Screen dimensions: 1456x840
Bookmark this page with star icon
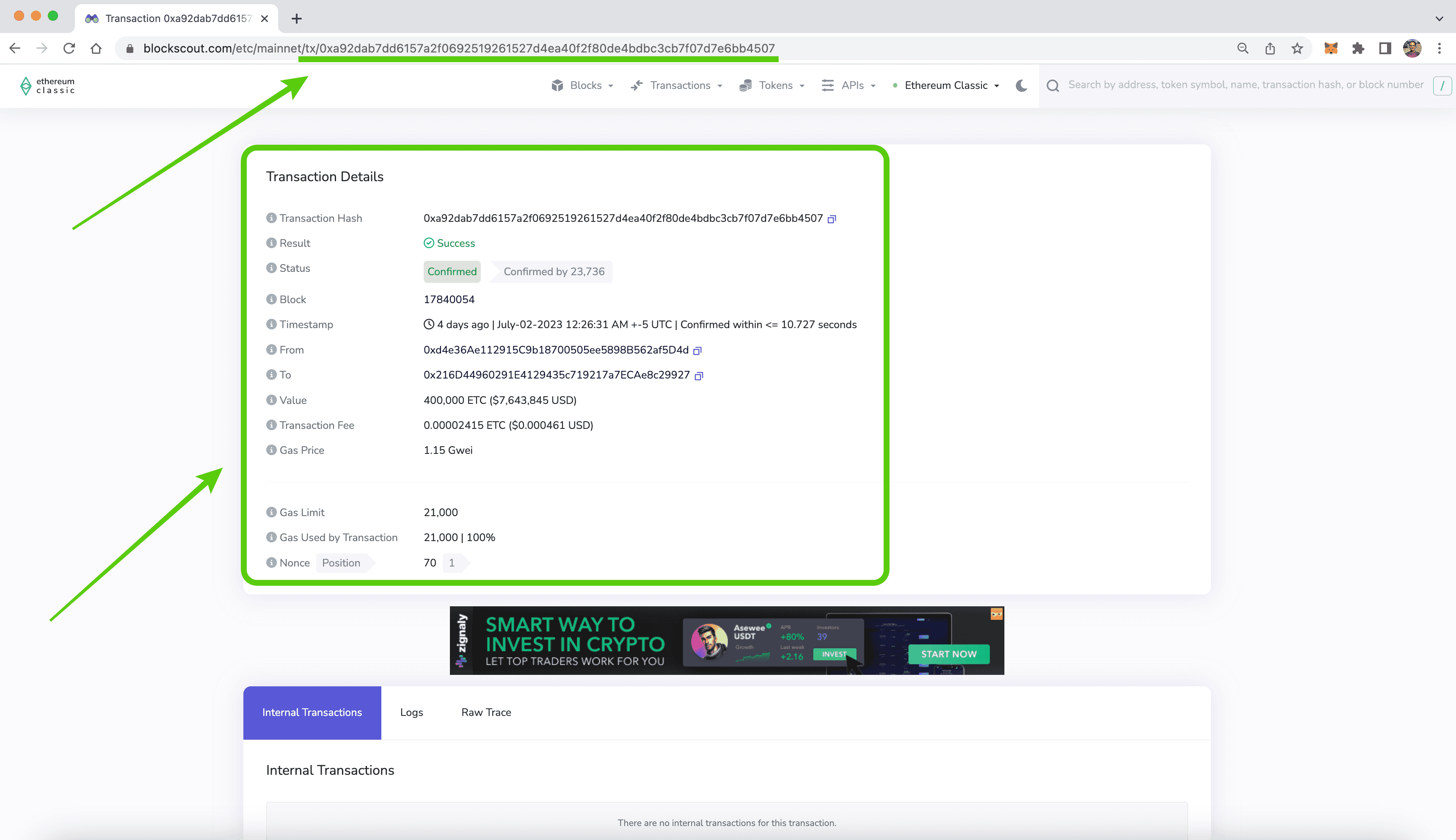(x=1297, y=48)
